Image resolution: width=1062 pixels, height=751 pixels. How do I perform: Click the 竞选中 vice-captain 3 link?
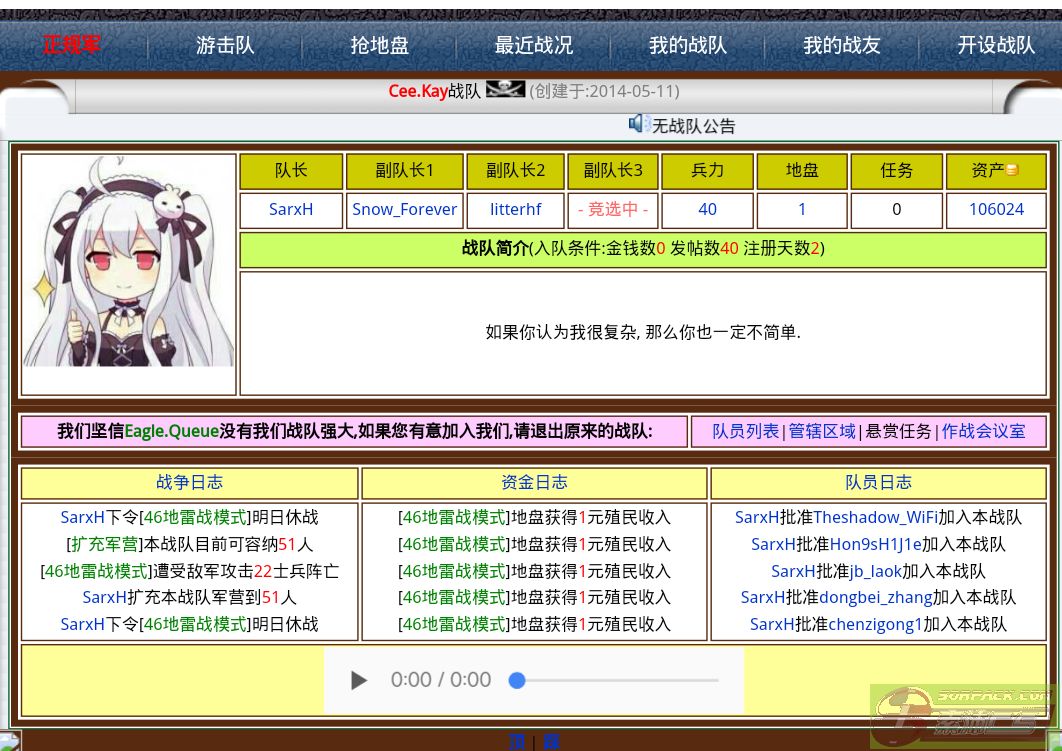tap(612, 209)
